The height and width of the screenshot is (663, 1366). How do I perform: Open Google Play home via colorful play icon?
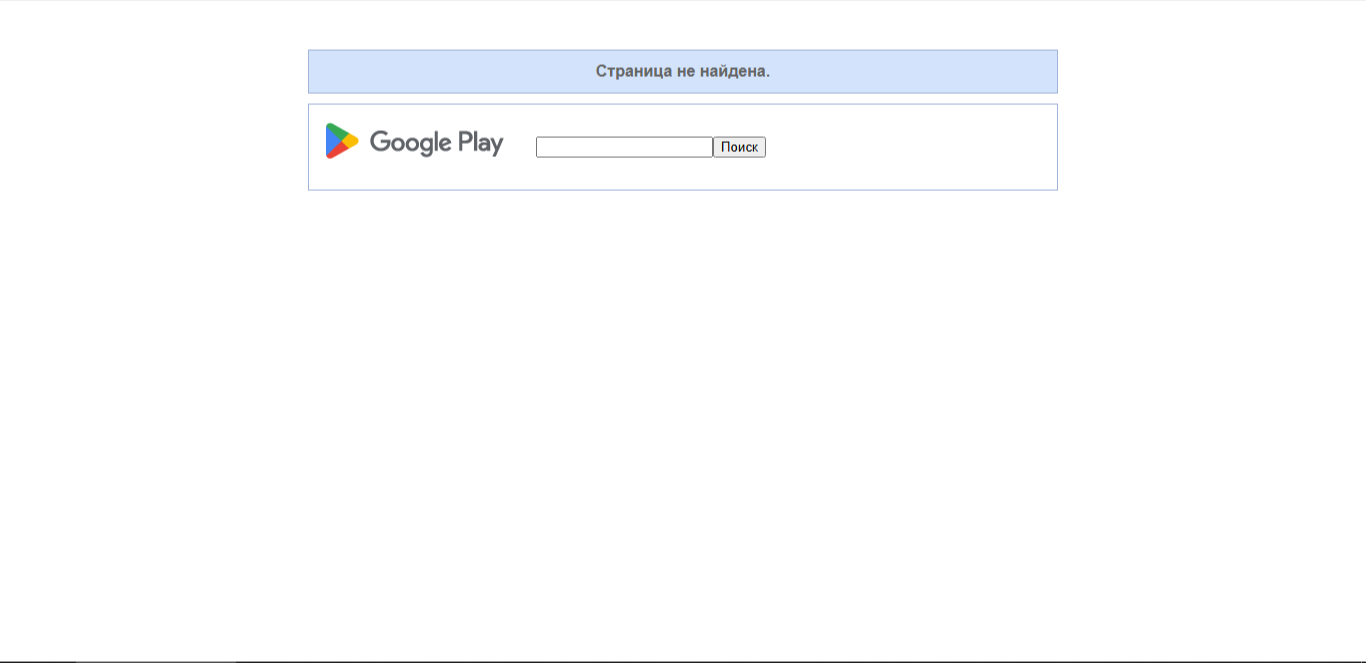[x=341, y=141]
